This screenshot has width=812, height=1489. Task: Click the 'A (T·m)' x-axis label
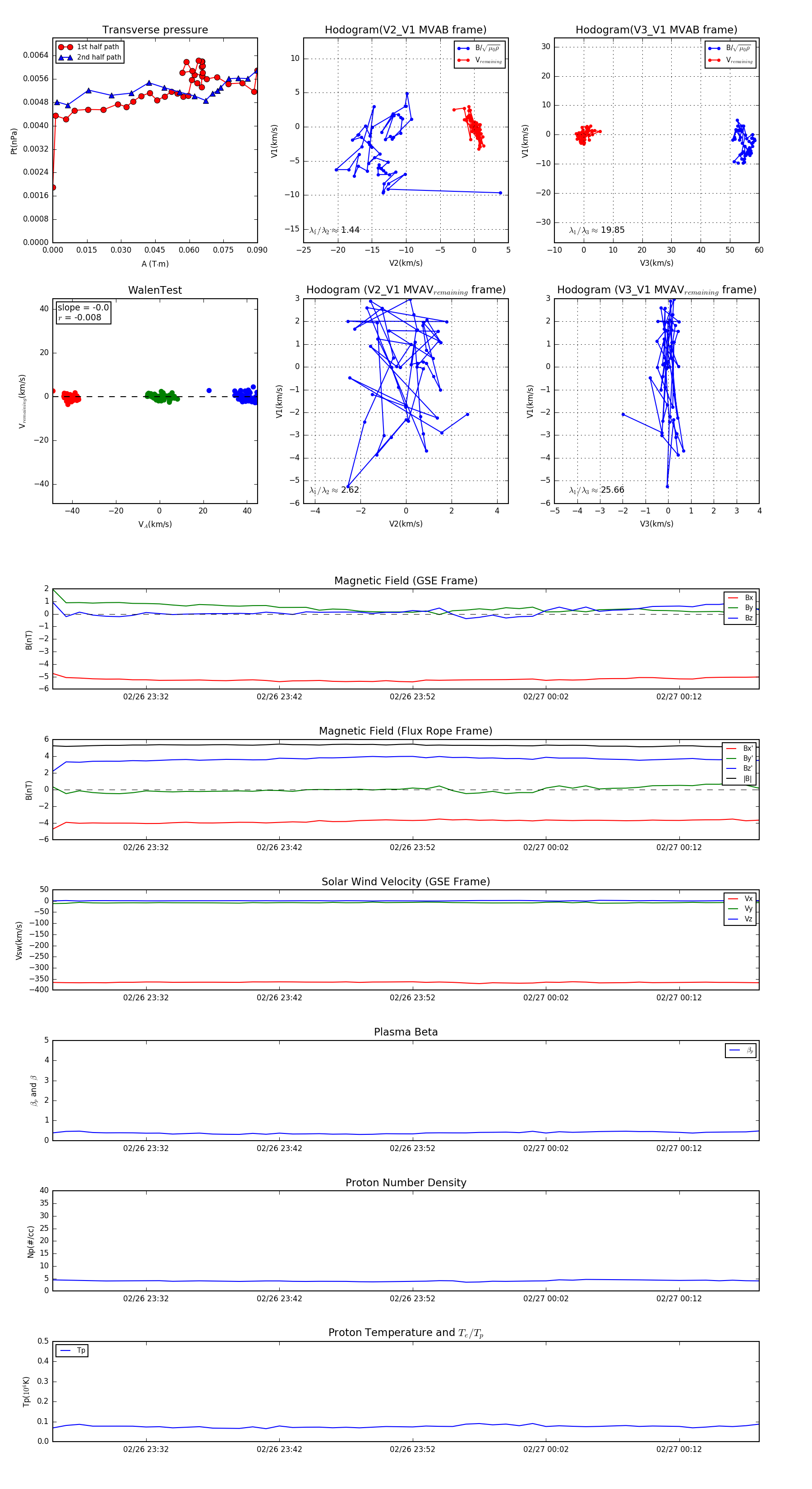click(155, 264)
